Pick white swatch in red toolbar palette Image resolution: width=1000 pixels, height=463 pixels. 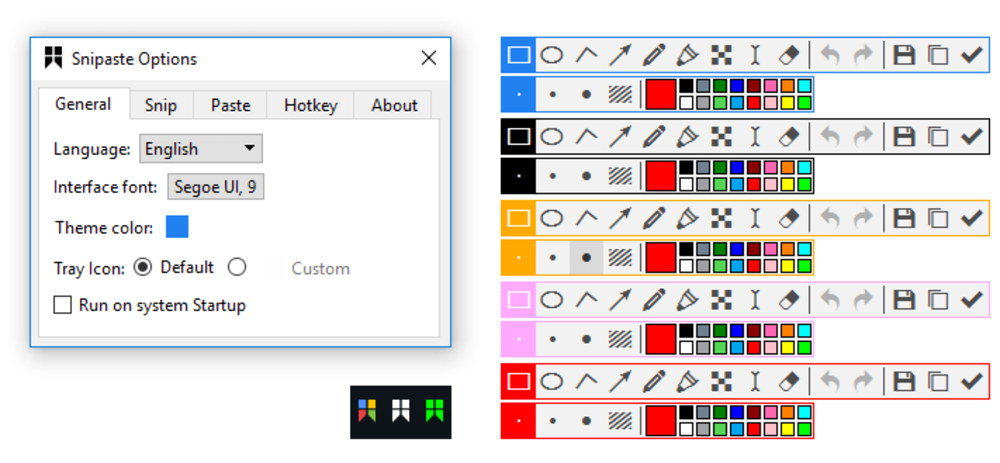click(686, 429)
